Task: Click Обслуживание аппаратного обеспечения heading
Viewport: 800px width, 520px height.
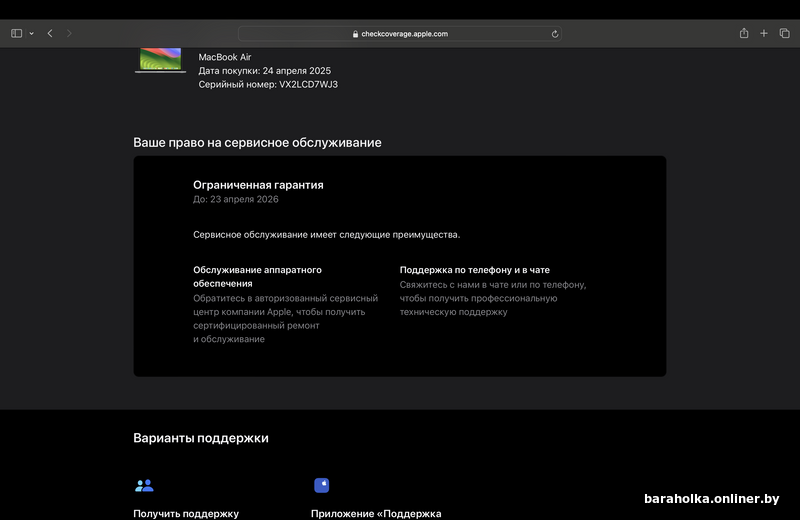Action: 257,277
